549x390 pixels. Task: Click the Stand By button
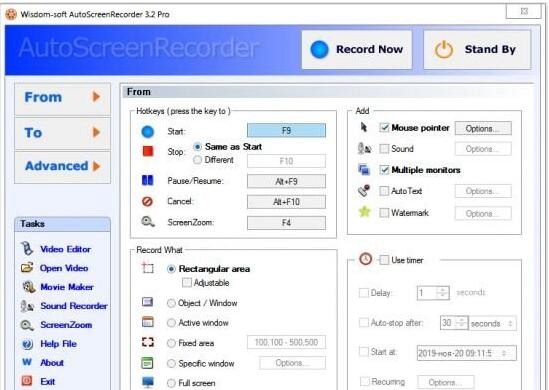click(477, 49)
